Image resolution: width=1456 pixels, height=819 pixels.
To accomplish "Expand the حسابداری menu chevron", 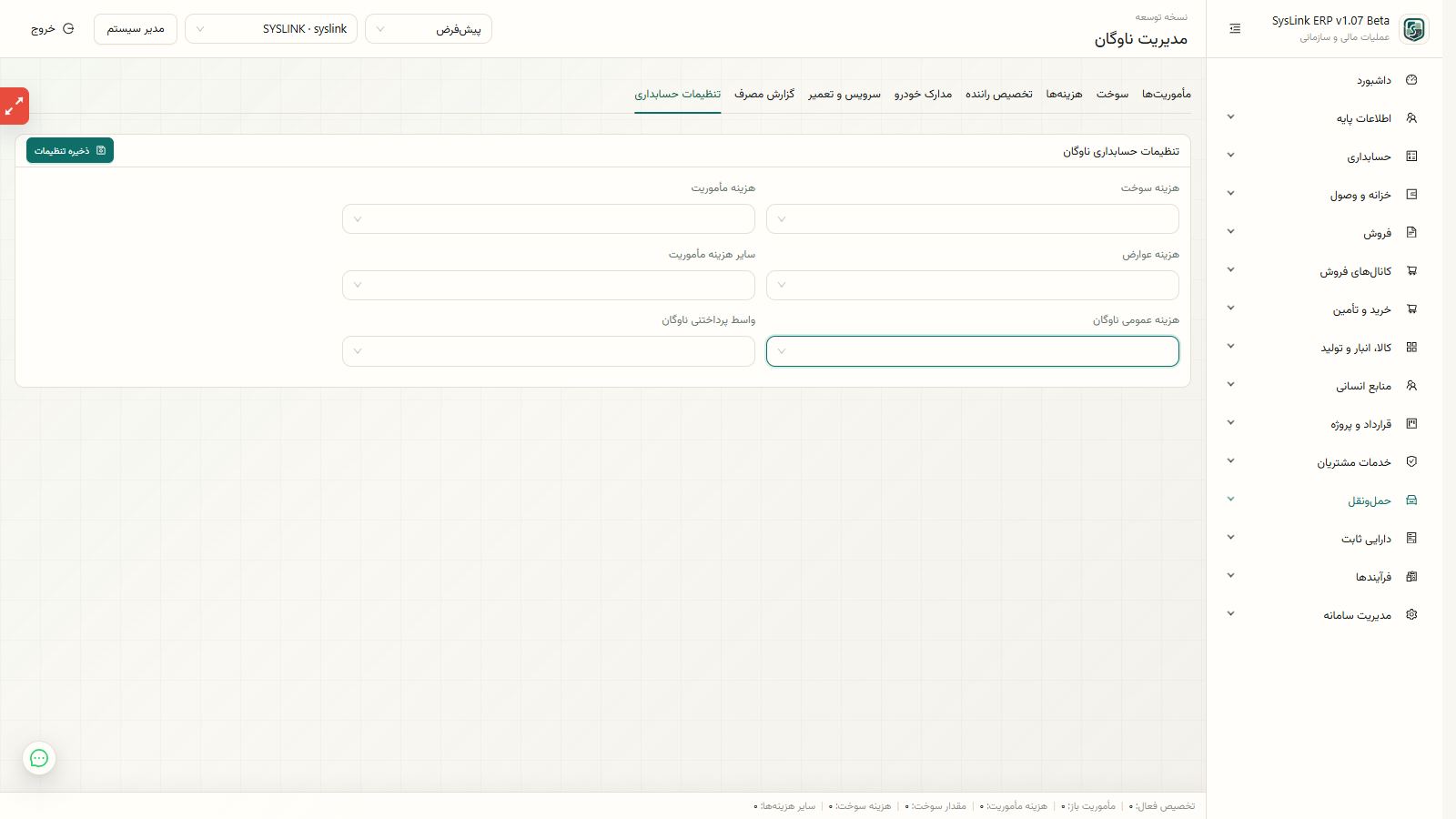I will pyautogui.click(x=1230, y=156).
